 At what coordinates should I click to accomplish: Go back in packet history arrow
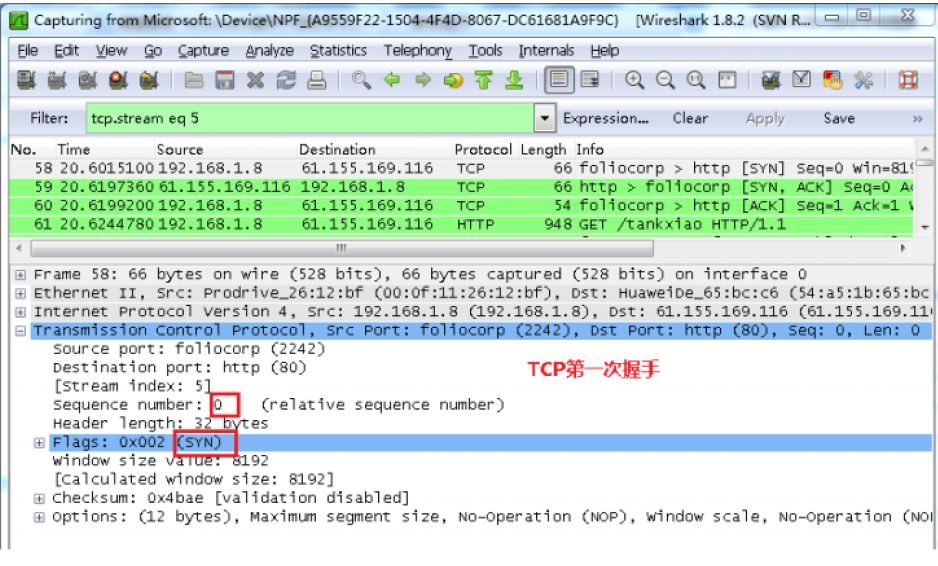click(x=392, y=80)
